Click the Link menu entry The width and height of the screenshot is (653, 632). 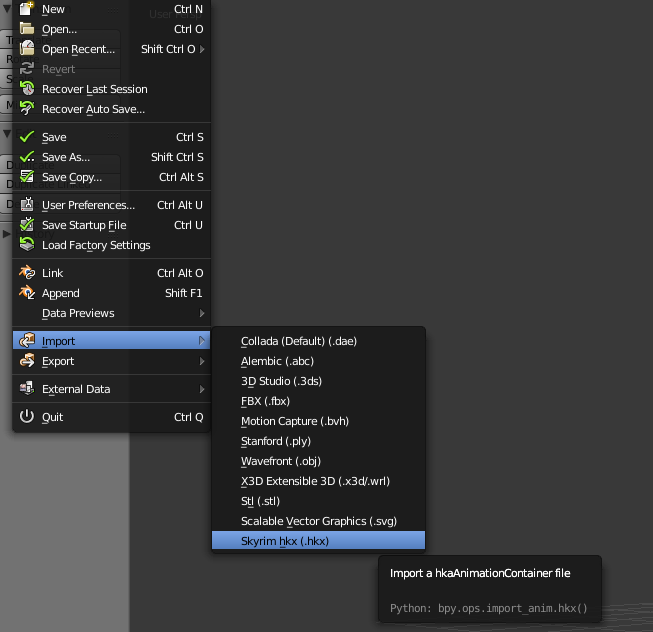coord(112,273)
